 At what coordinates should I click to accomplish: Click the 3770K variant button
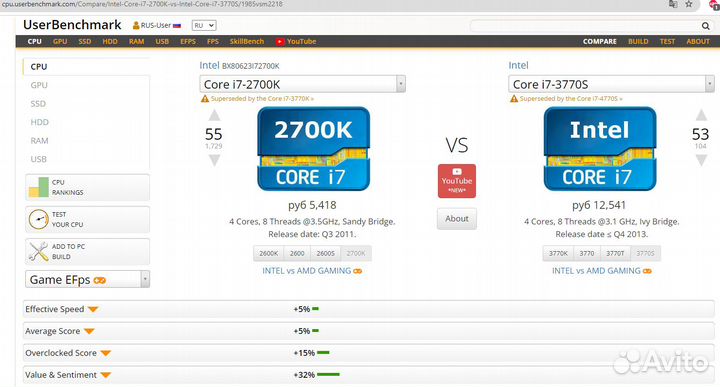[x=558, y=253]
